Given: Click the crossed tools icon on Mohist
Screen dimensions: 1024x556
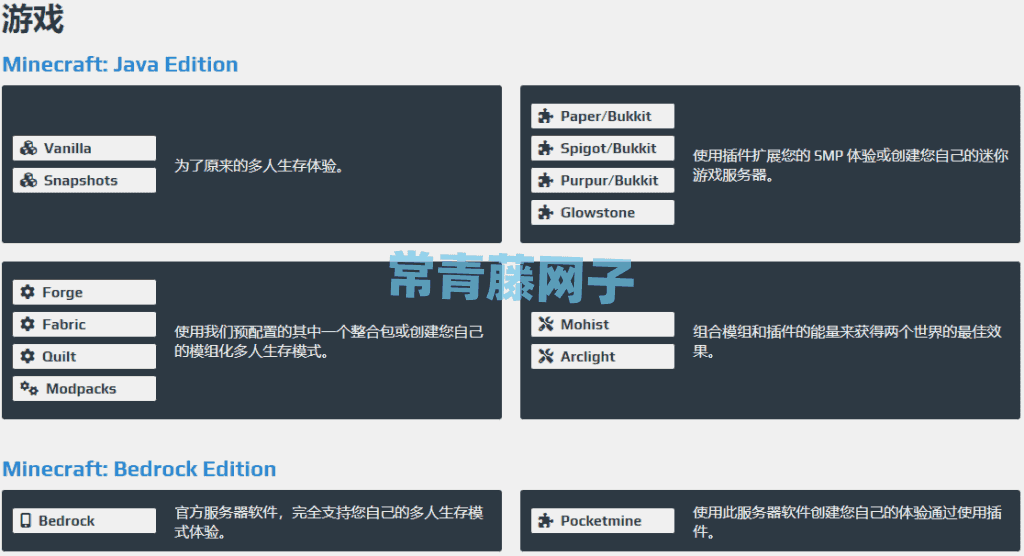Looking at the screenshot, I should click(546, 324).
